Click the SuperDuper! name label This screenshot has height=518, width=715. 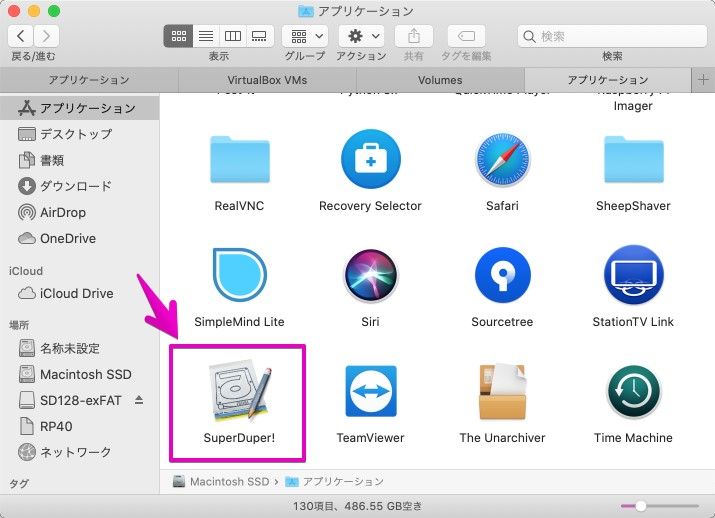coord(239,438)
